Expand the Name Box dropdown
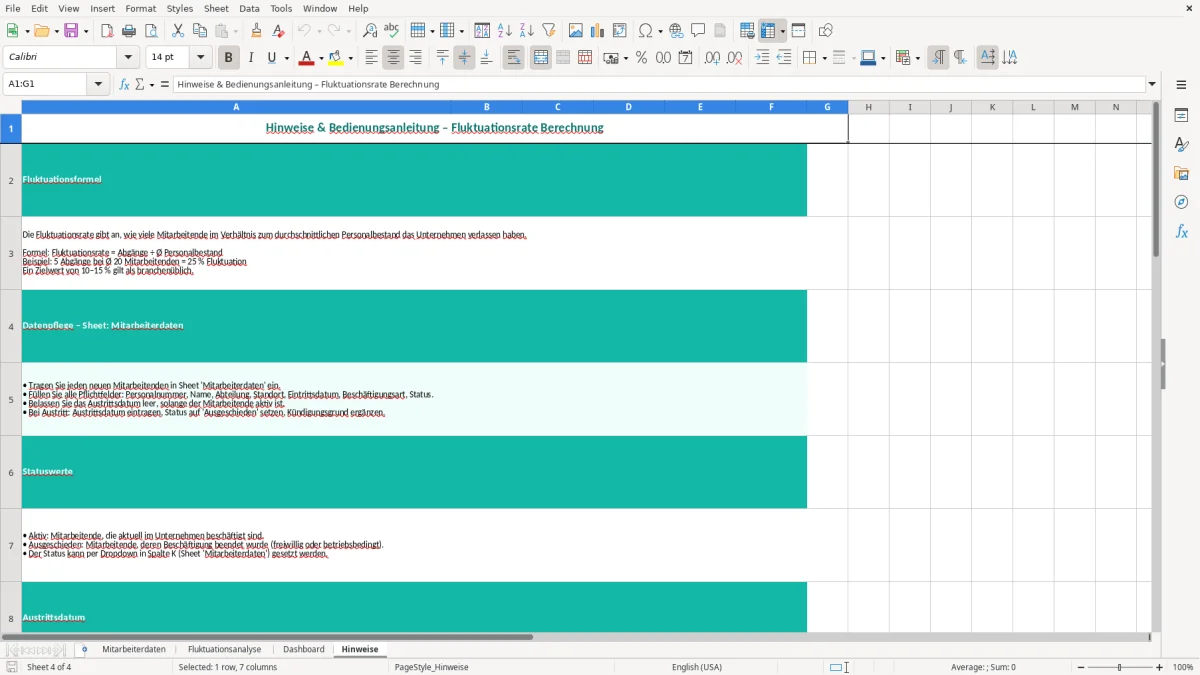The image size is (1200, 675). (99, 84)
